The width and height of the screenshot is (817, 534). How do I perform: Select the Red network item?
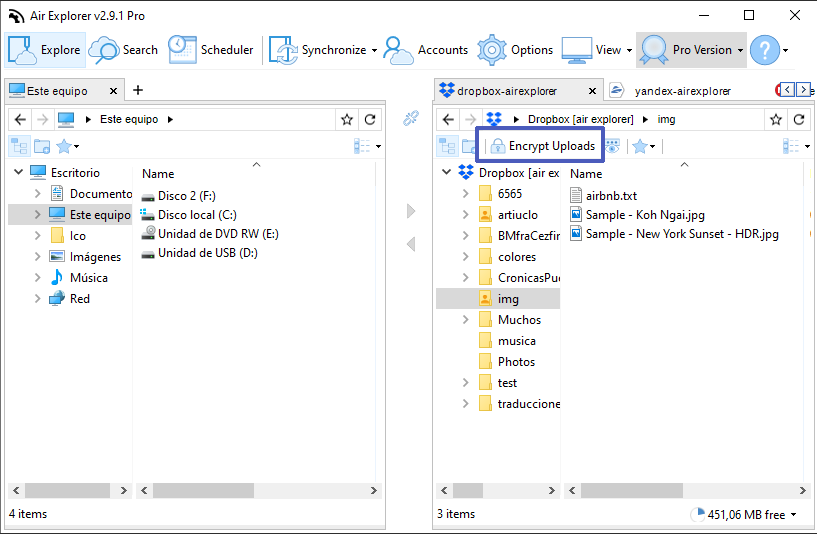click(x=80, y=299)
